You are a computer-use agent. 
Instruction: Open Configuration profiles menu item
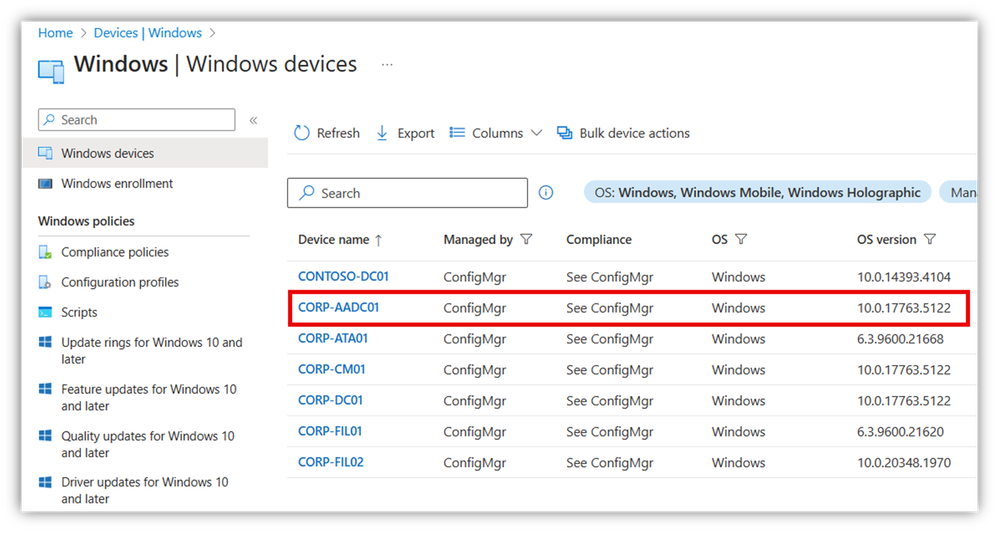pyautogui.click(x=120, y=282)
